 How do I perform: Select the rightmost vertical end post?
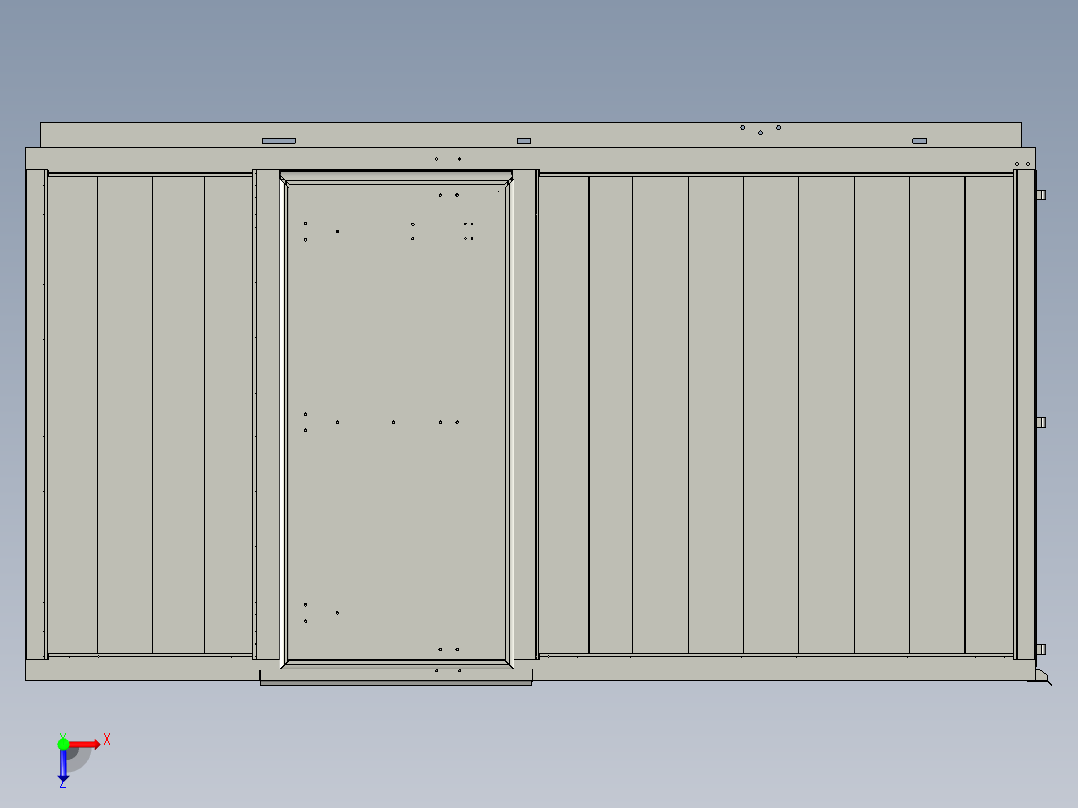coord(1025,415)
